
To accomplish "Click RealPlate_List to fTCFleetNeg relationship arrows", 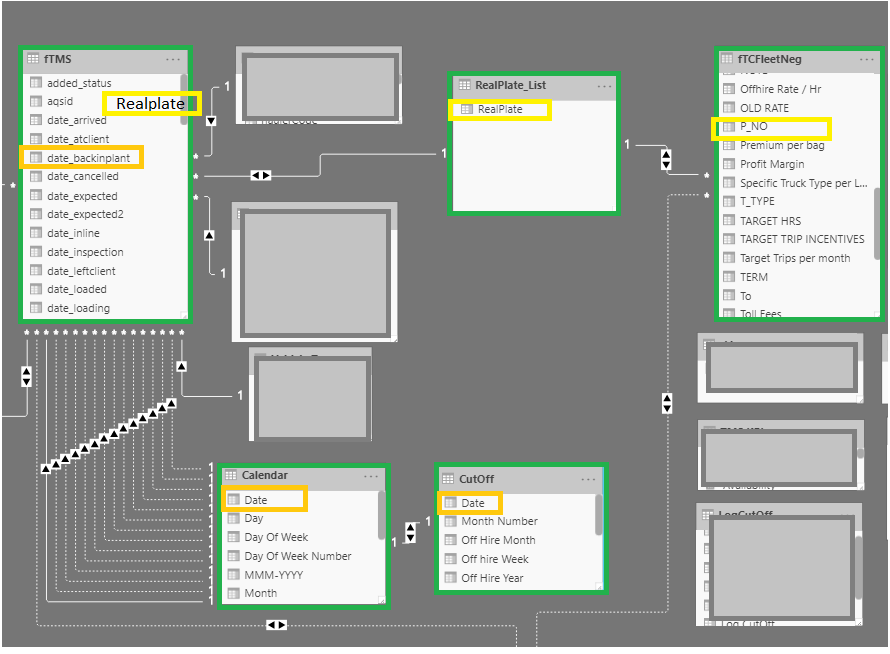I will click(x=666, y=160).
